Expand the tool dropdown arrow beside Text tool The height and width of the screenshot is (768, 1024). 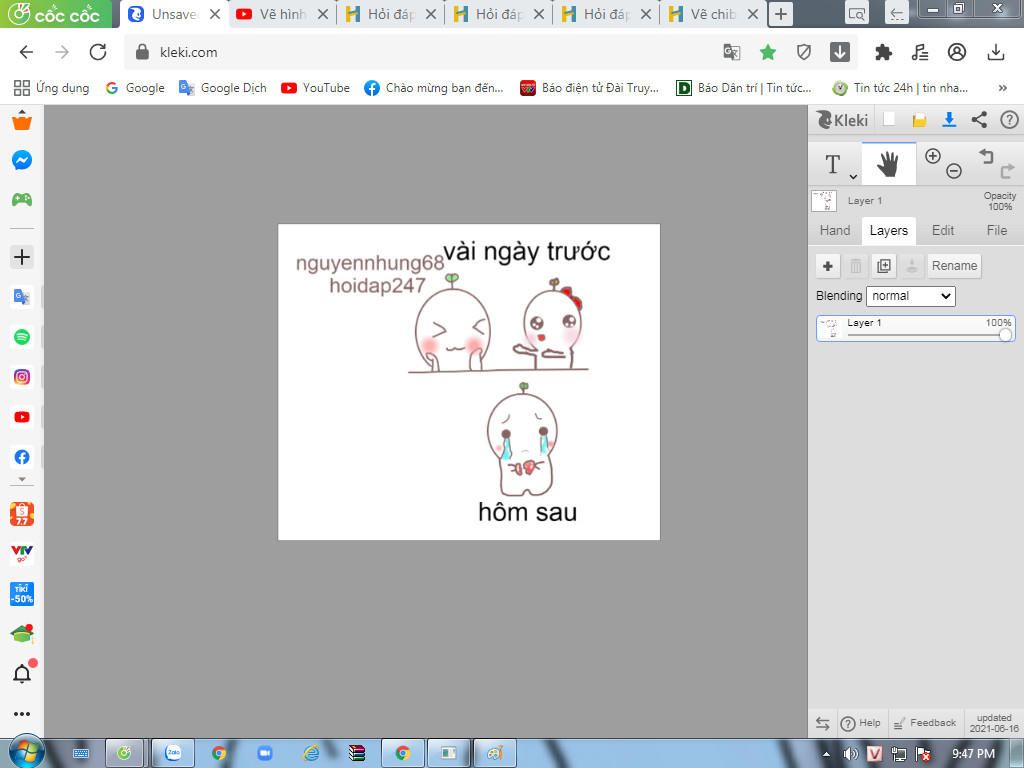(853, 176)
